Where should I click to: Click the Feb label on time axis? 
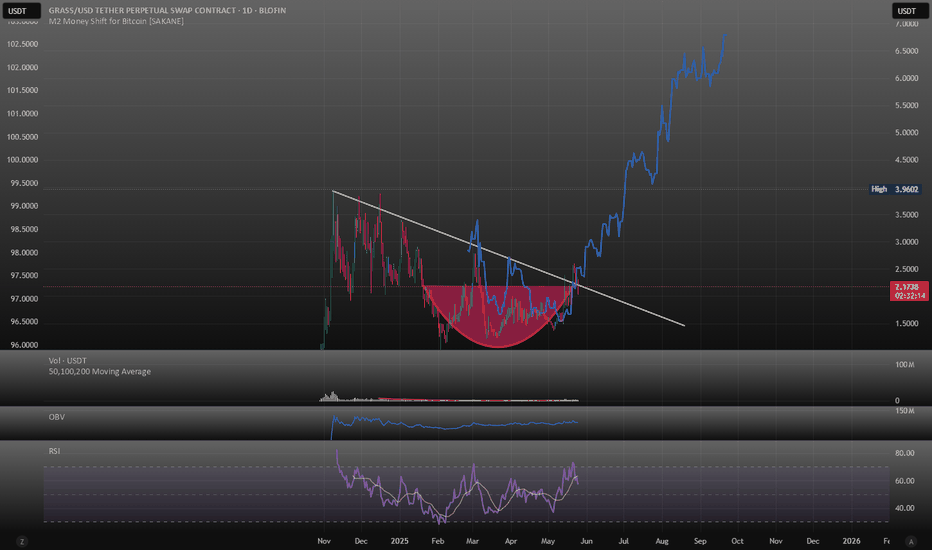point(437,541)
